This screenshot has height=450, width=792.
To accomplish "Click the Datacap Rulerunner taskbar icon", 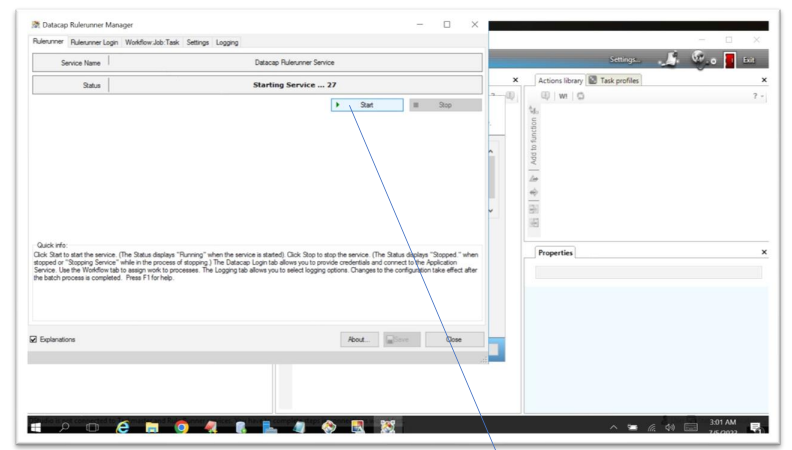I will coord(388,427).
